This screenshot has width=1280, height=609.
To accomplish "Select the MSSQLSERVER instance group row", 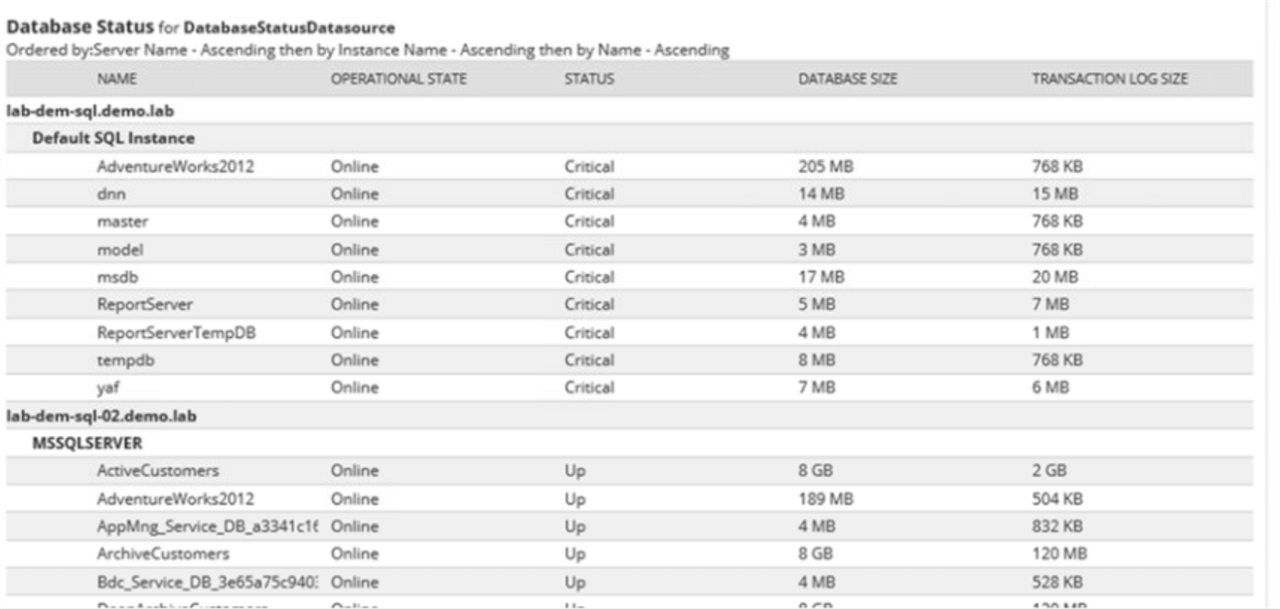I will [x=630, y=443].
